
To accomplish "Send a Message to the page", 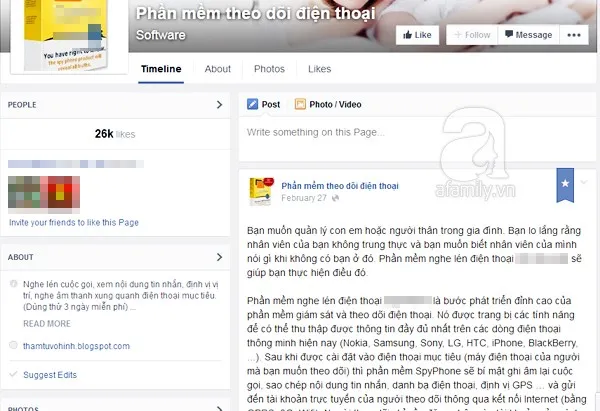I will 527,35.
